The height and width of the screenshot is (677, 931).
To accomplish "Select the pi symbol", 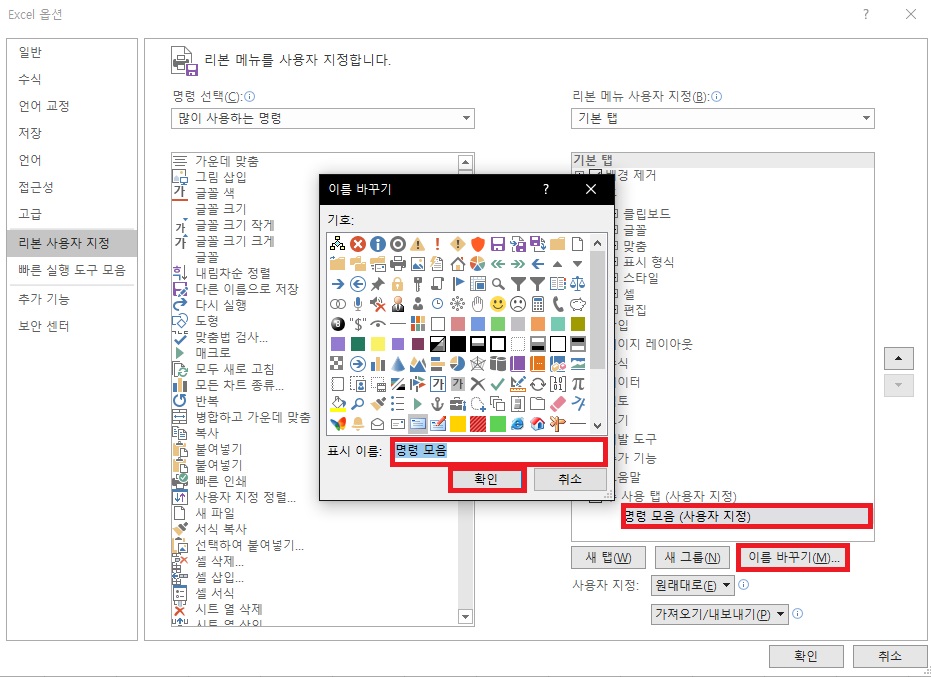I will [577, 384].
